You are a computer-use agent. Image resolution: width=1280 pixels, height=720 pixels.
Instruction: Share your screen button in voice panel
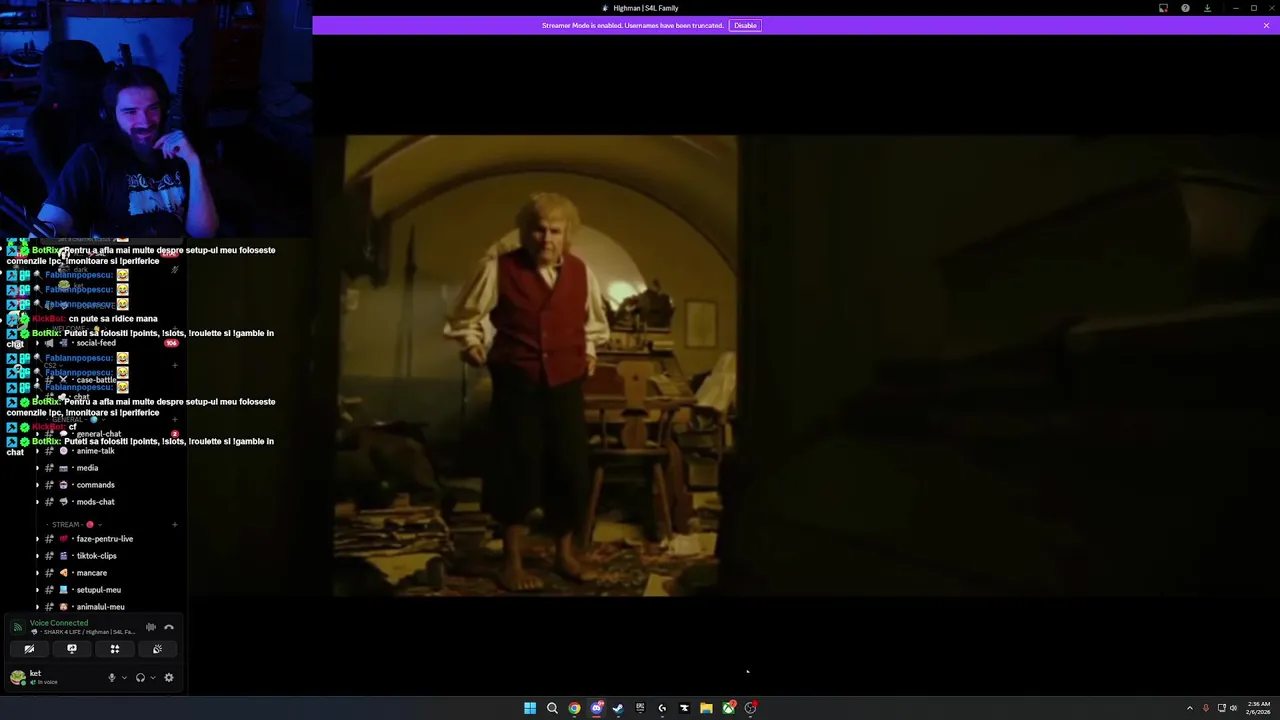coord(72,649)
